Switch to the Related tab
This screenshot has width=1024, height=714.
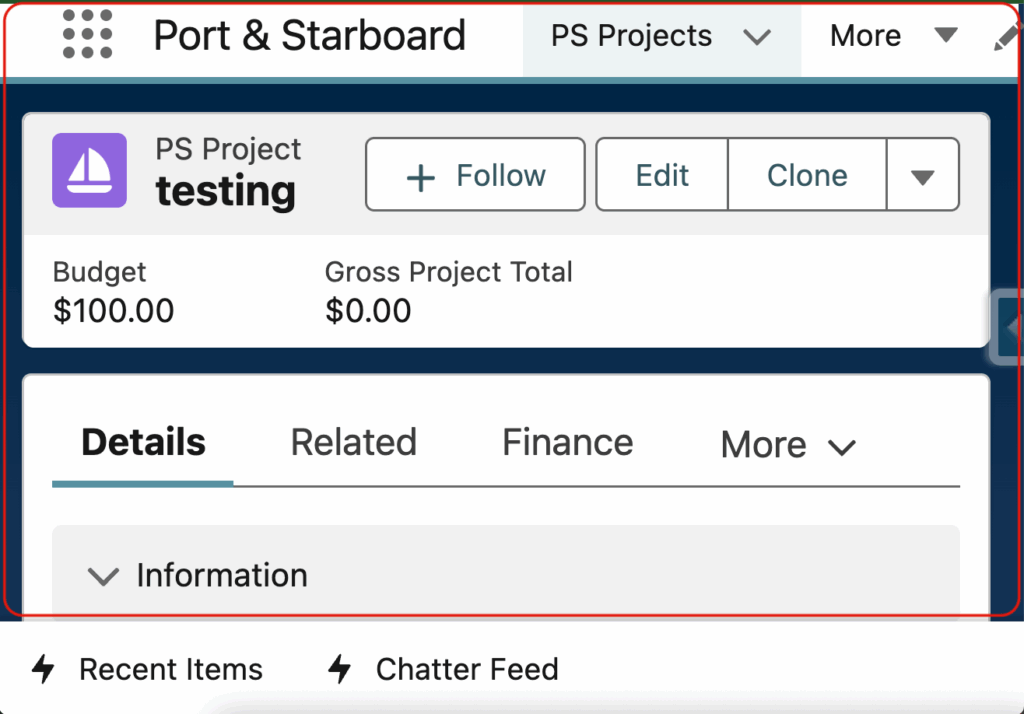click(353, 442)
